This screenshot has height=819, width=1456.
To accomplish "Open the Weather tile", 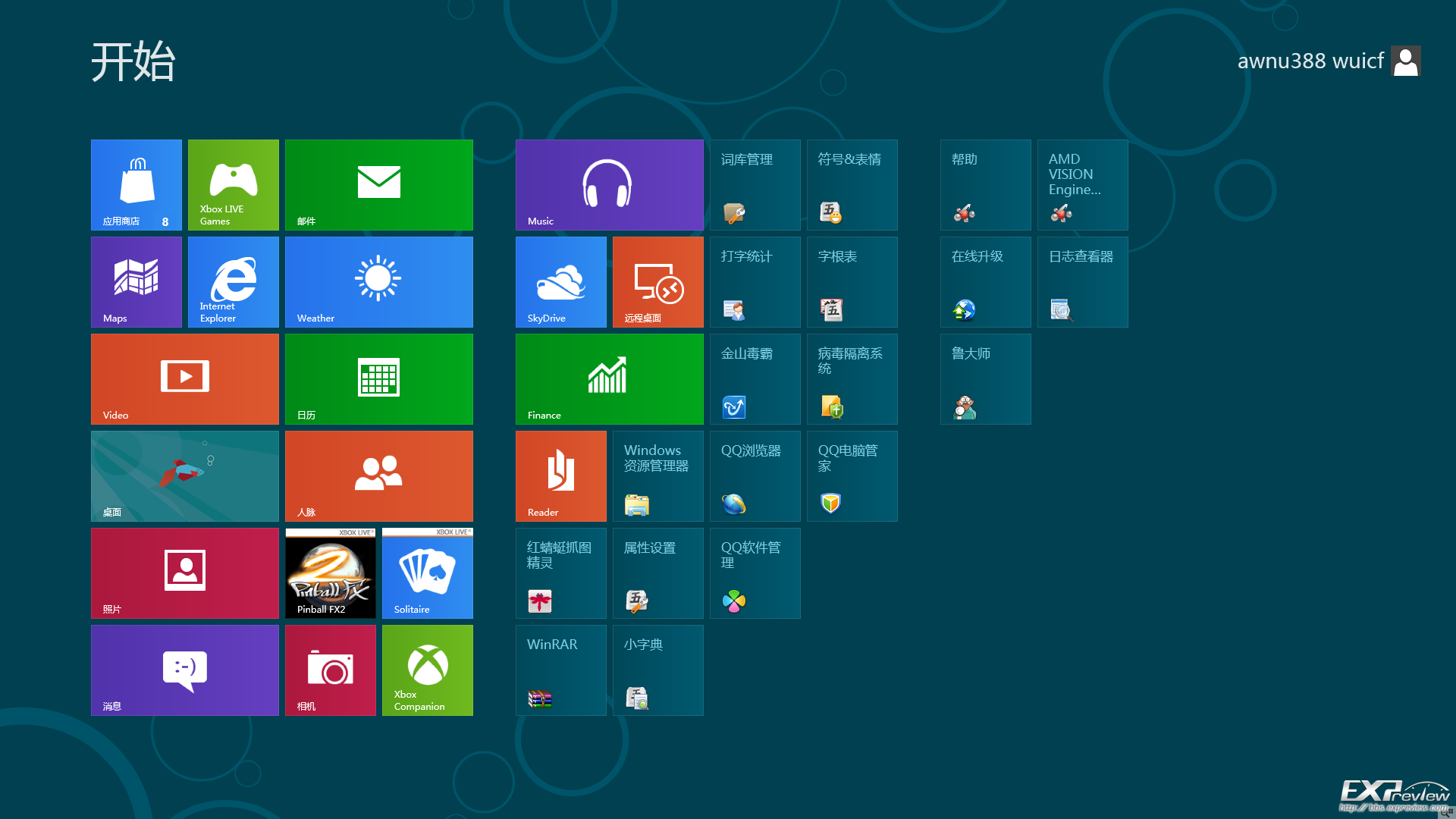I will (379, 282).
